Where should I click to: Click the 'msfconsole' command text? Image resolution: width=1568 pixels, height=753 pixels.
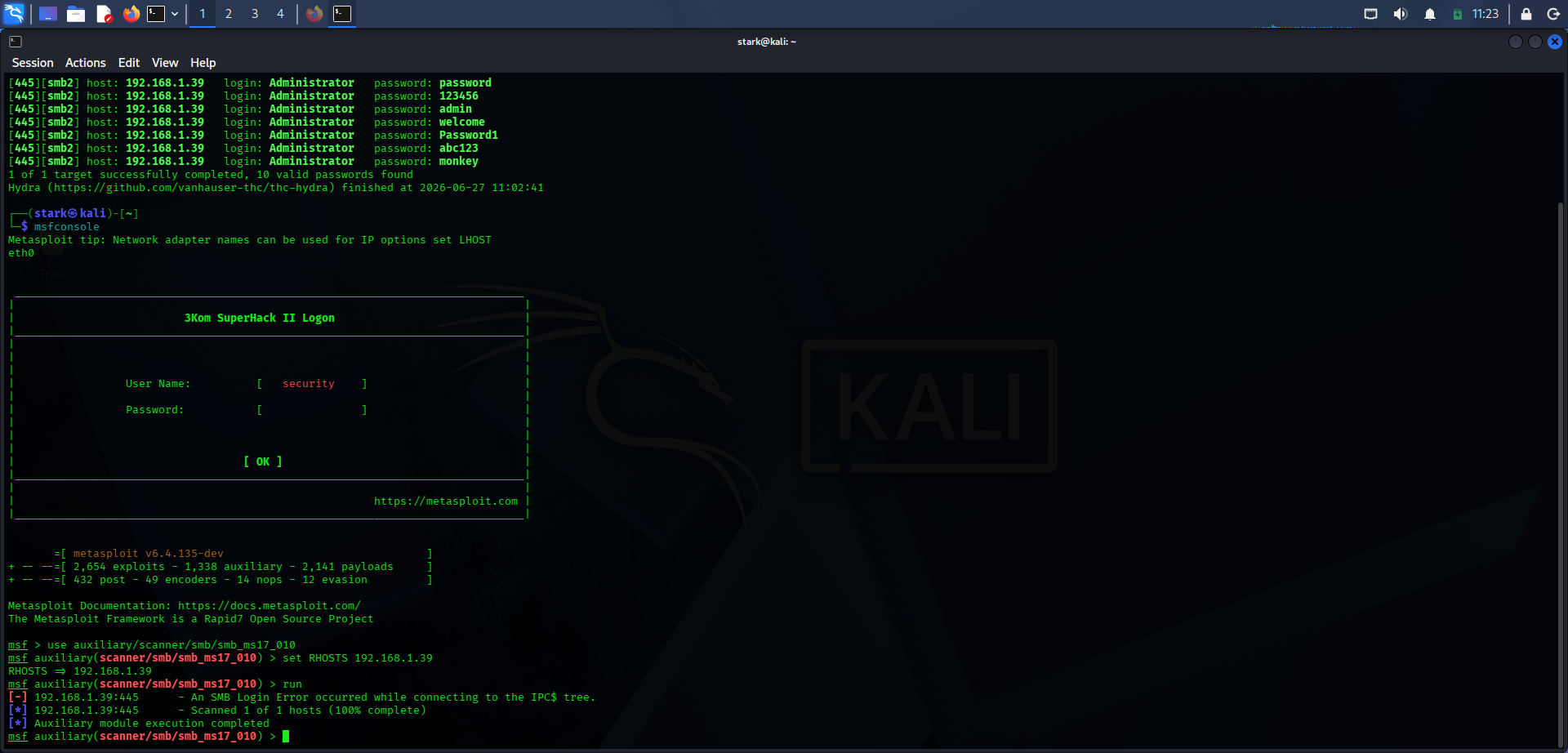click(67, 227)
